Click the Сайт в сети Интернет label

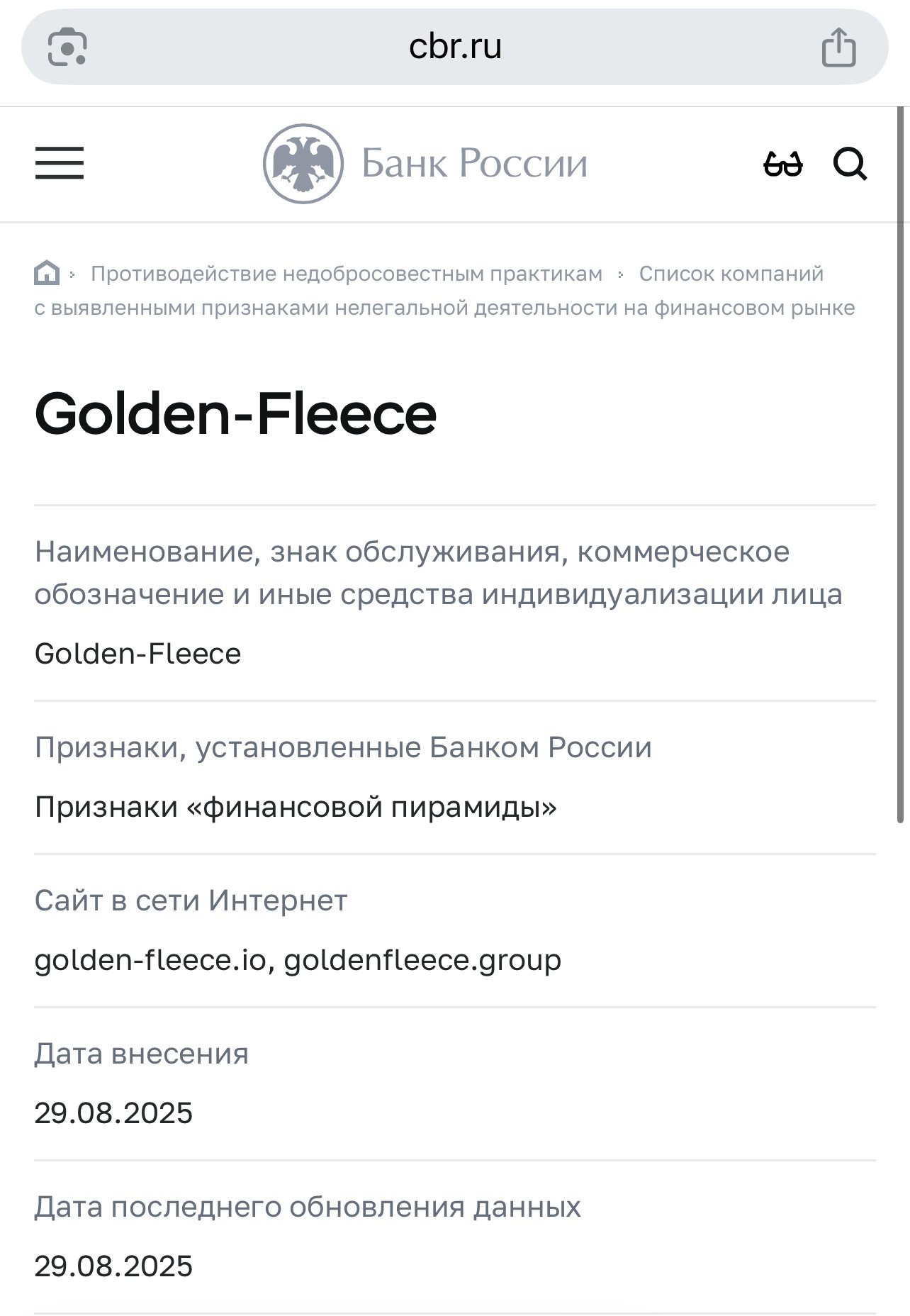(191, 900)
